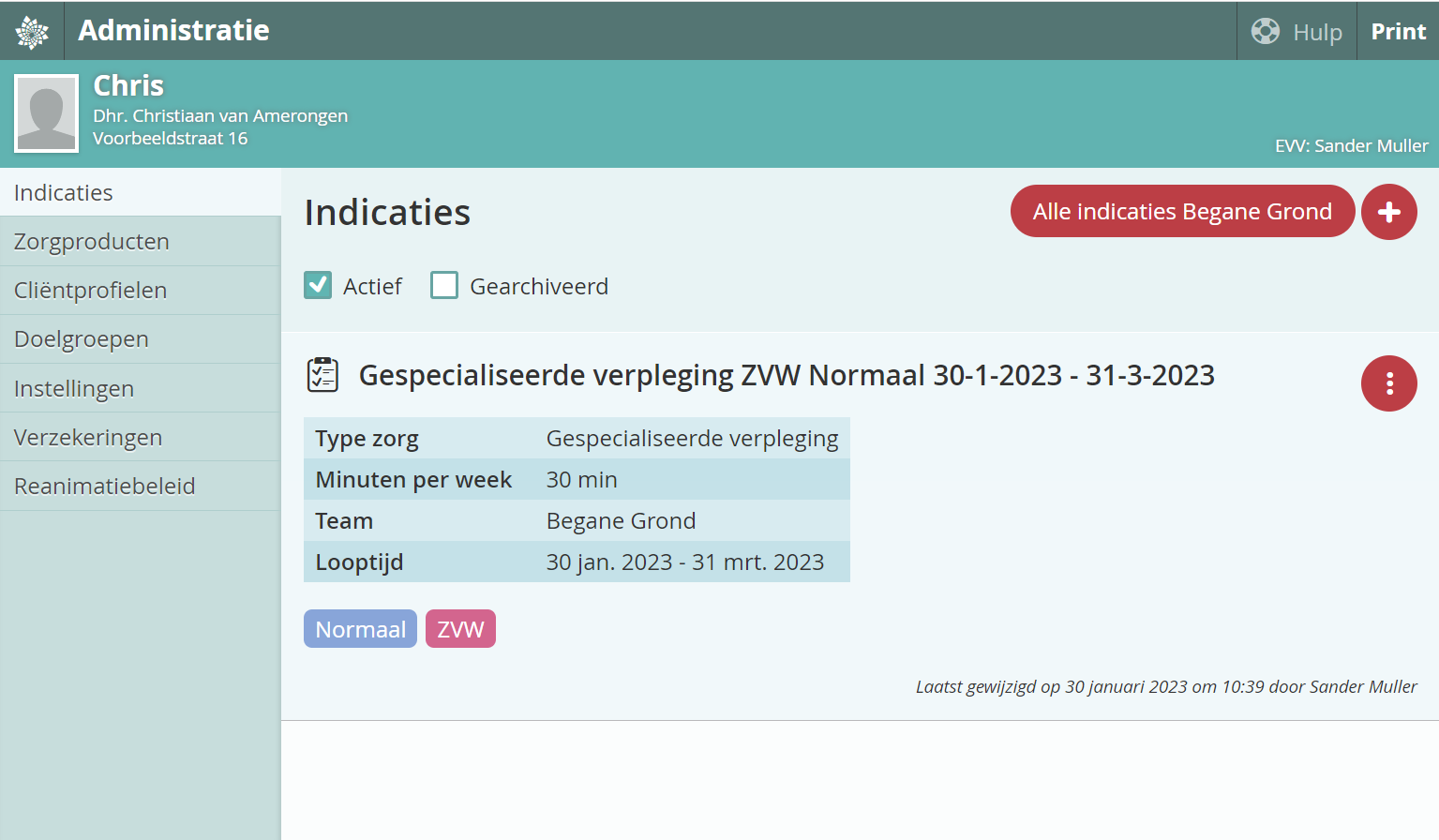Click Alle indicaties Begane Grond button
1439x840 pixels.
[1181, 212]
